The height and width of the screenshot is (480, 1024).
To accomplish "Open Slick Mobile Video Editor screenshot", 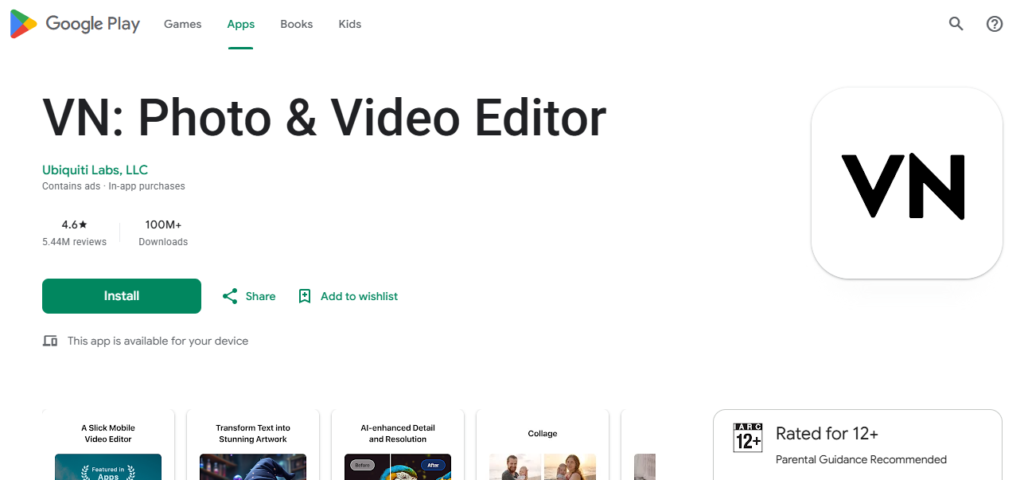I will coord(108,445).
